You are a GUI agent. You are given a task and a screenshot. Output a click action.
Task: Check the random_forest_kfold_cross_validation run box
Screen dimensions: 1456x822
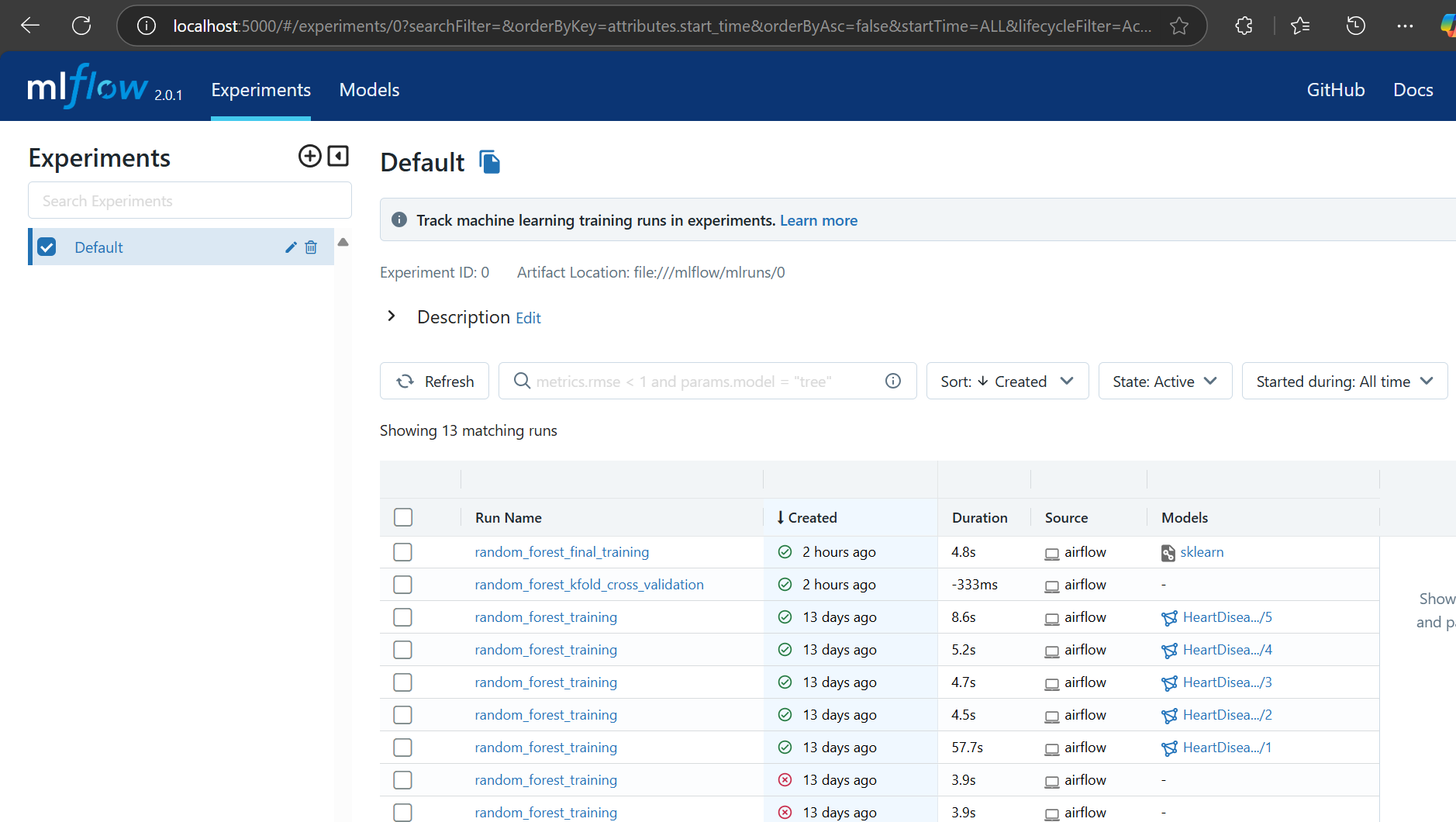[402, 585]
